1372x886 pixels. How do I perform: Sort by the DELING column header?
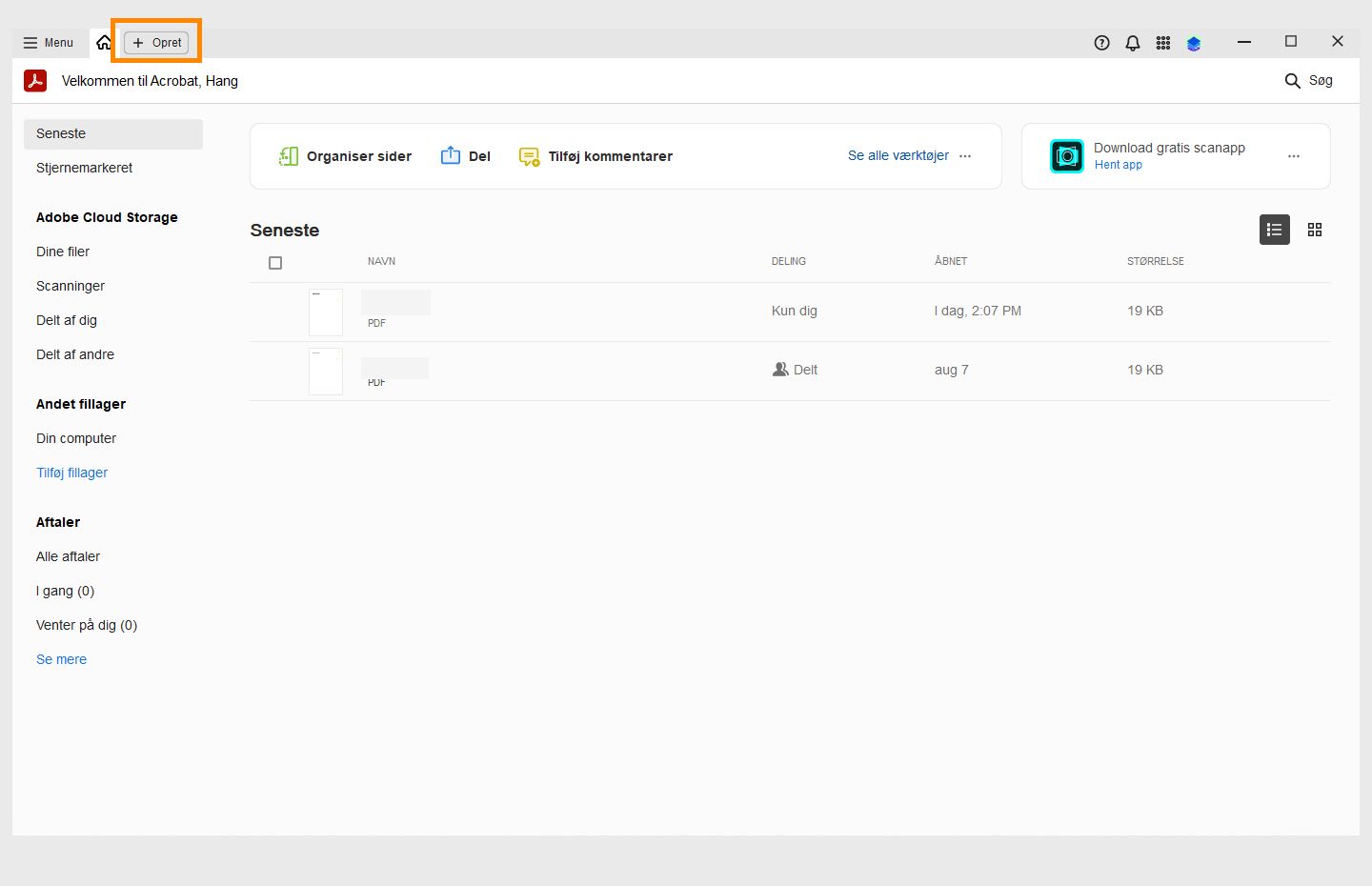(x=789, y=261)
